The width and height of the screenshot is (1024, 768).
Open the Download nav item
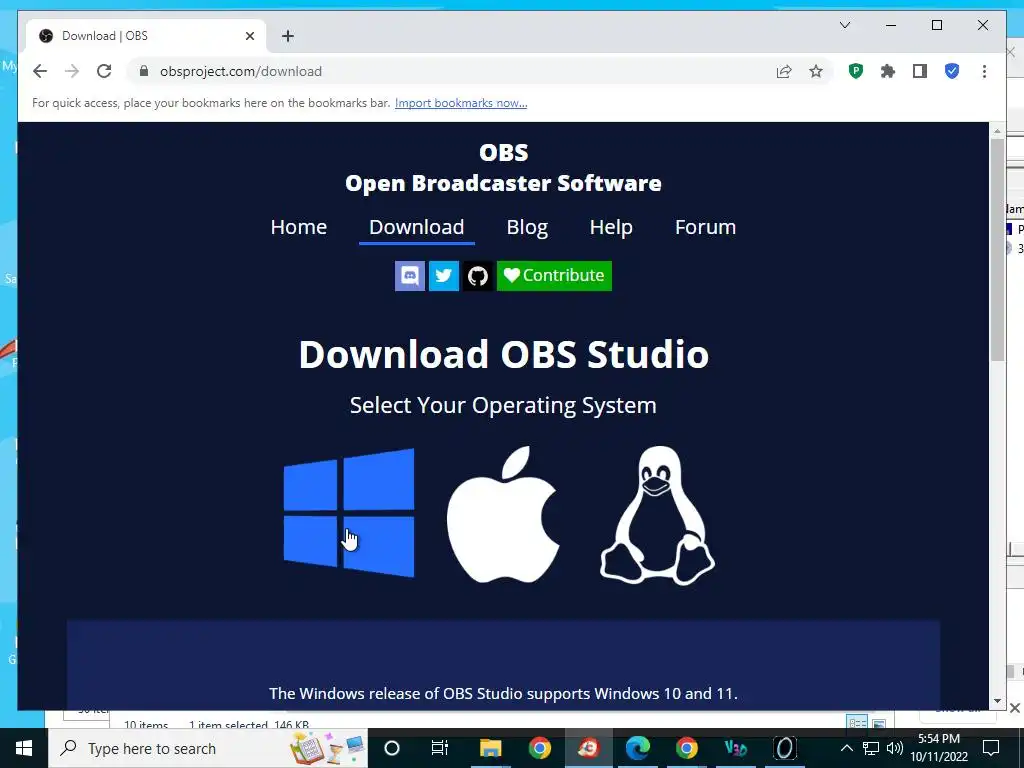pyautogui.click(x=417, y=227)
